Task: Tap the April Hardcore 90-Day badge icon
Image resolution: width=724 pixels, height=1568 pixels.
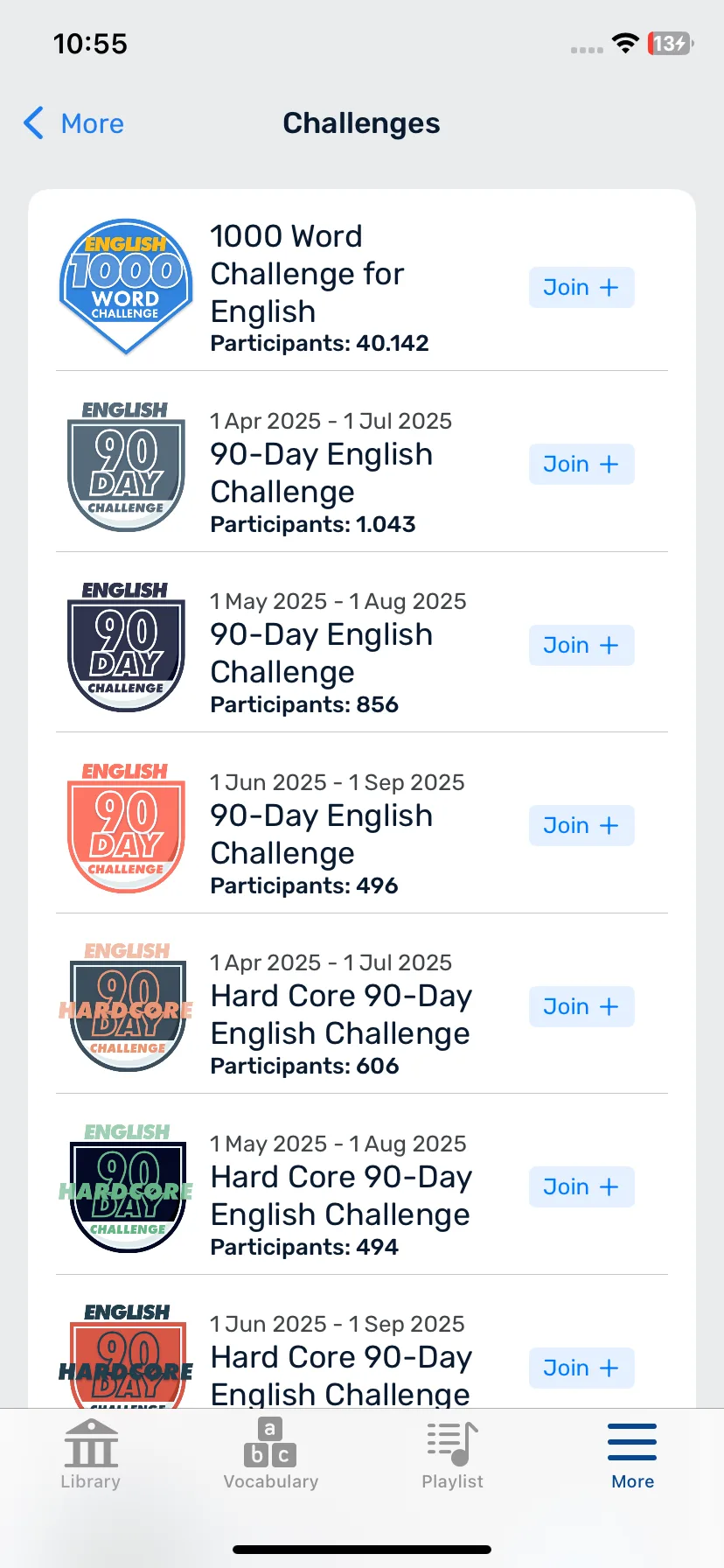Action: [126, 1008]
